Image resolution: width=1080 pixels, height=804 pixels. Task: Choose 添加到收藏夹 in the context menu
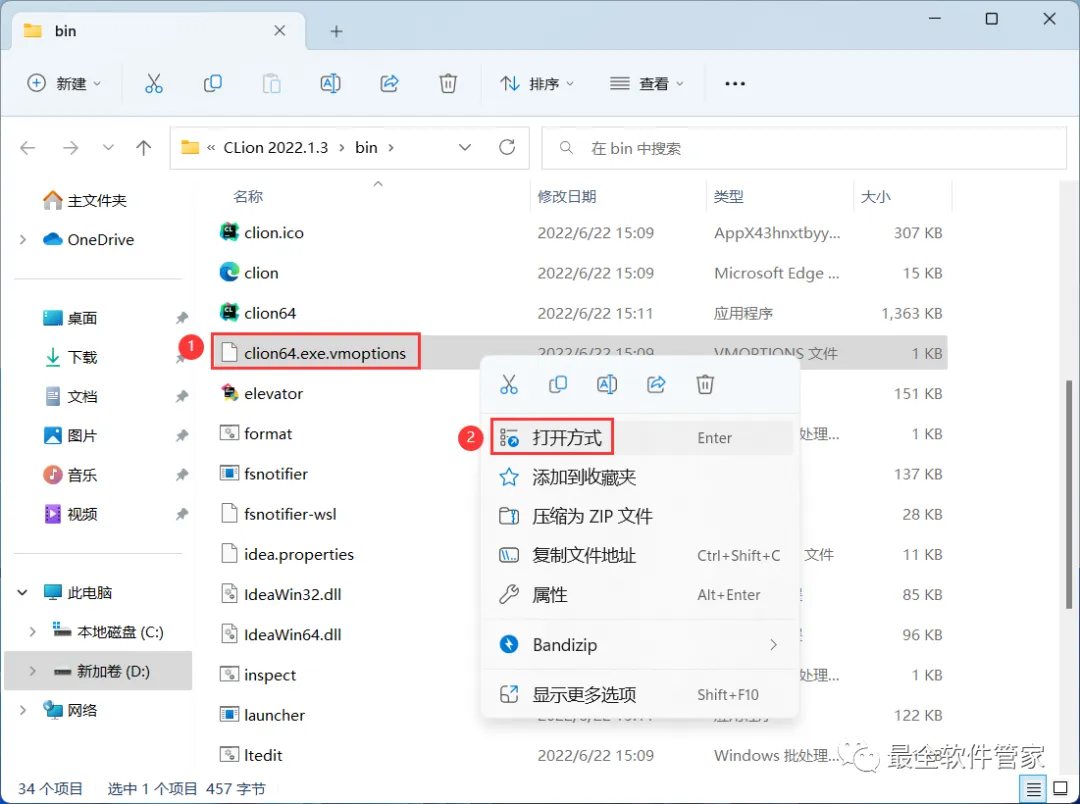[641, 477]
